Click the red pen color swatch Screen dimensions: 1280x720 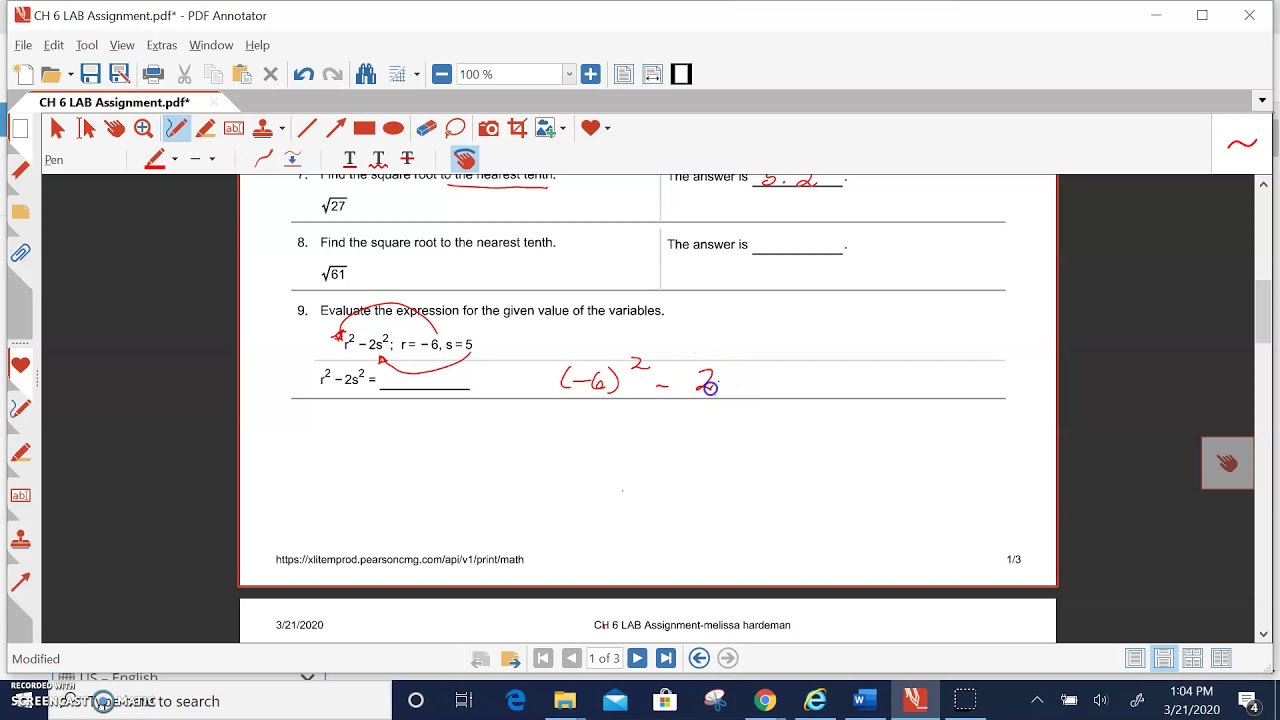point(155,159)
